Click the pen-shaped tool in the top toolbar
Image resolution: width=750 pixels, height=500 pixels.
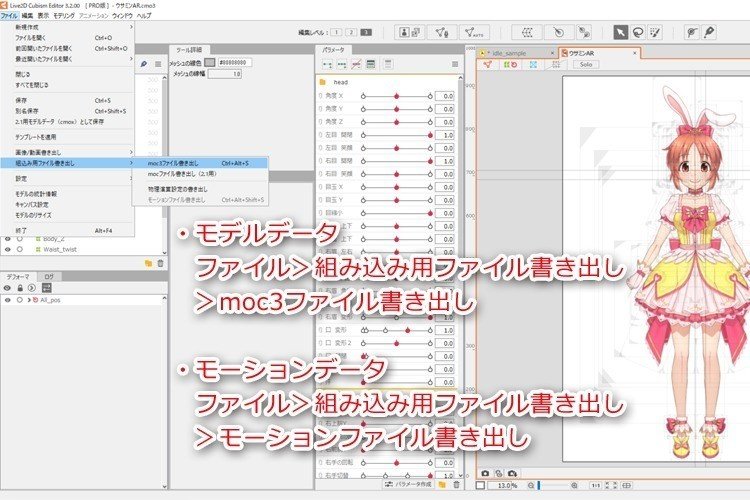point(709,33)
